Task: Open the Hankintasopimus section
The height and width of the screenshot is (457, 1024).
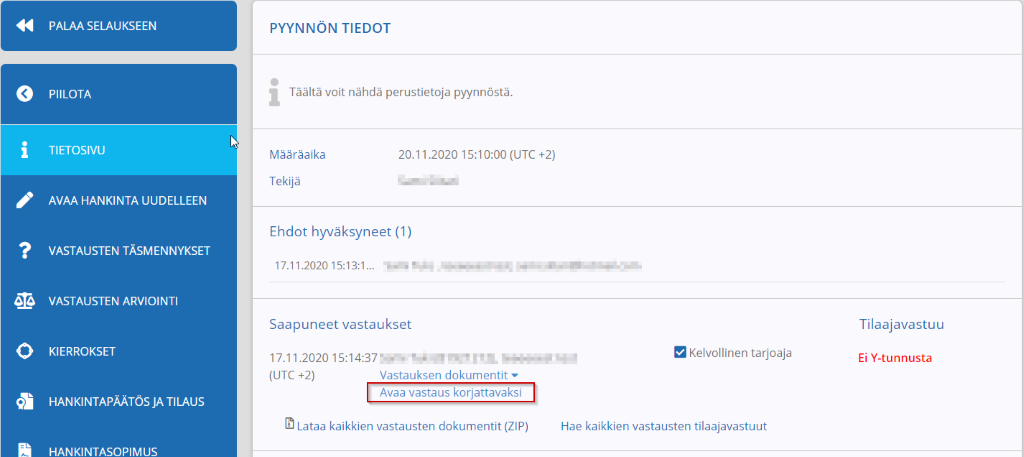Action: (x=119, y=444)
